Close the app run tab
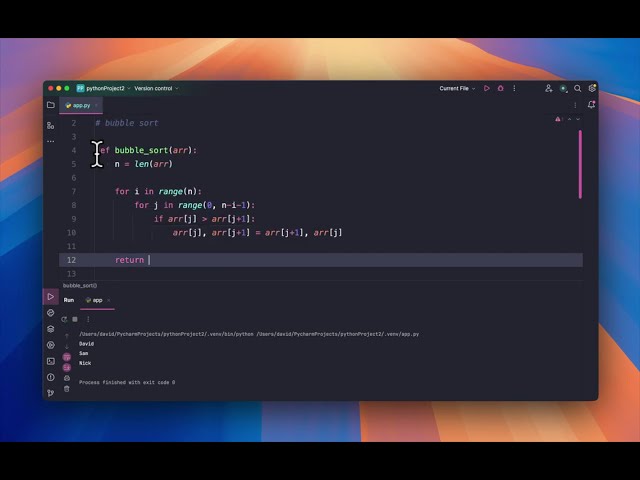The height and width of the screenshot is (480, 640). (x=109, y=300)
